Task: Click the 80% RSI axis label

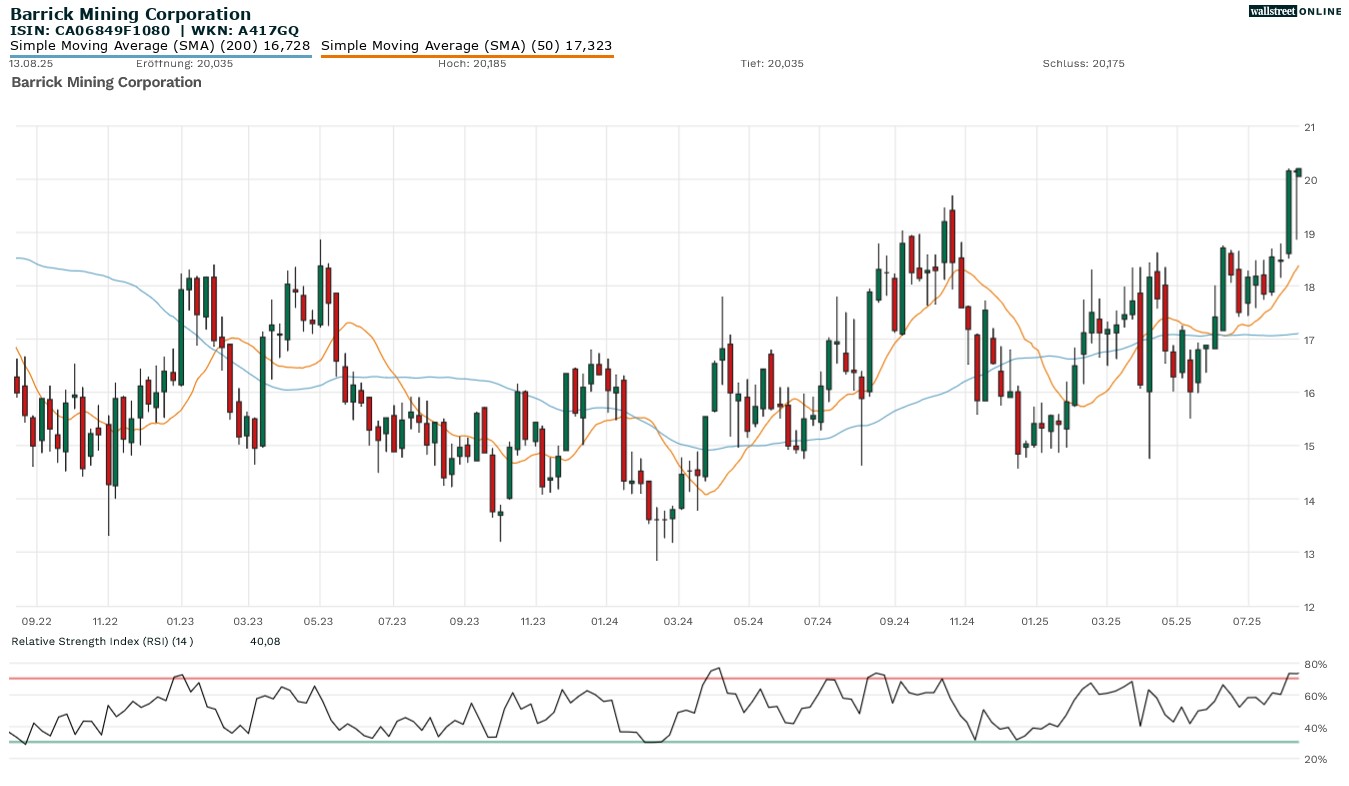Action: pos(1315,664)
